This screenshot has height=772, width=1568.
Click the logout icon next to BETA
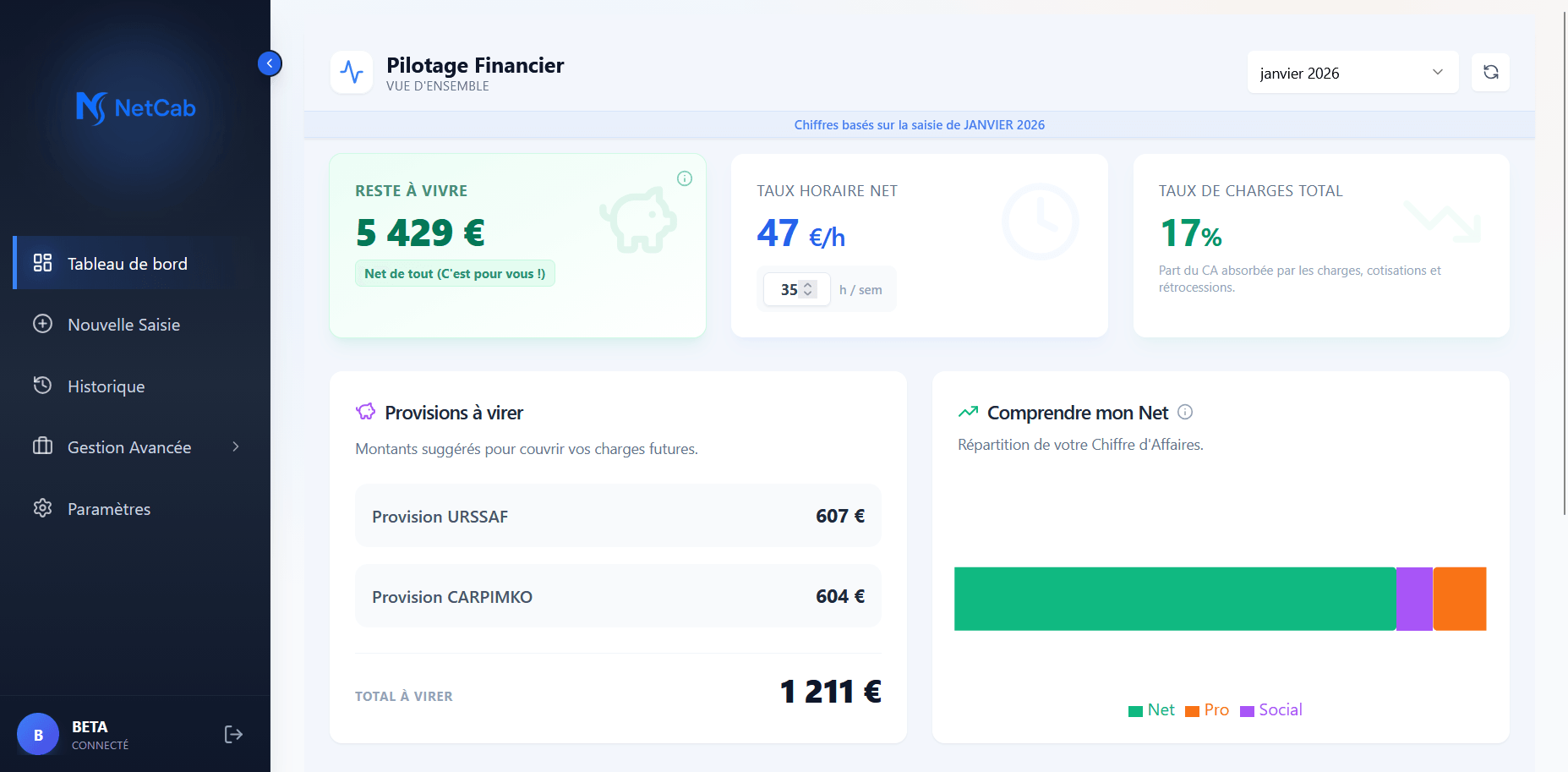tap(232, 734)
